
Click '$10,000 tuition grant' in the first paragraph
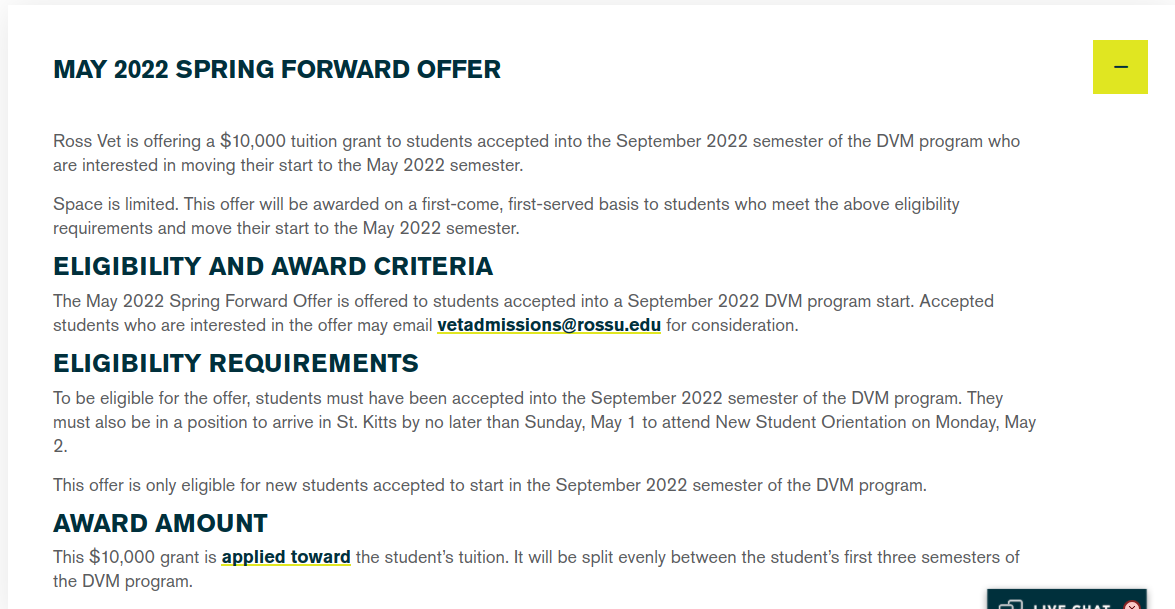(x=306, y=141)
